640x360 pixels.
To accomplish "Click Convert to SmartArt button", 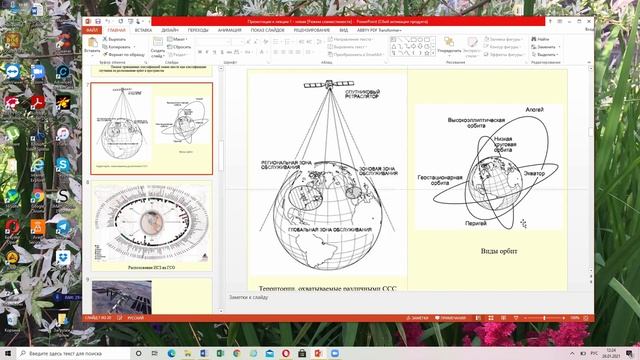I will [x=355, y=54].
